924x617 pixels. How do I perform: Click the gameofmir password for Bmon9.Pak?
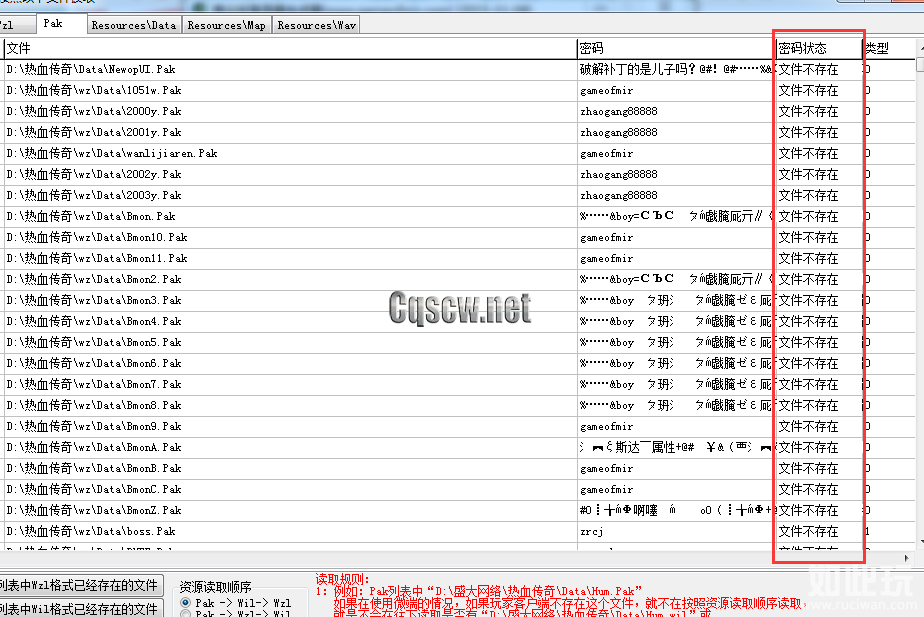[606, 427]
